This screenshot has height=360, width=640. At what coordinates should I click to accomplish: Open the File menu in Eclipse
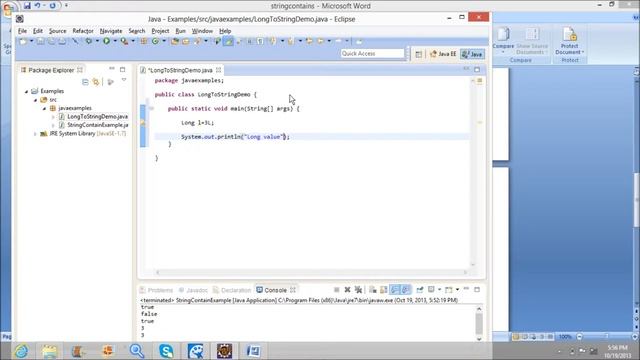pos(22,31)
